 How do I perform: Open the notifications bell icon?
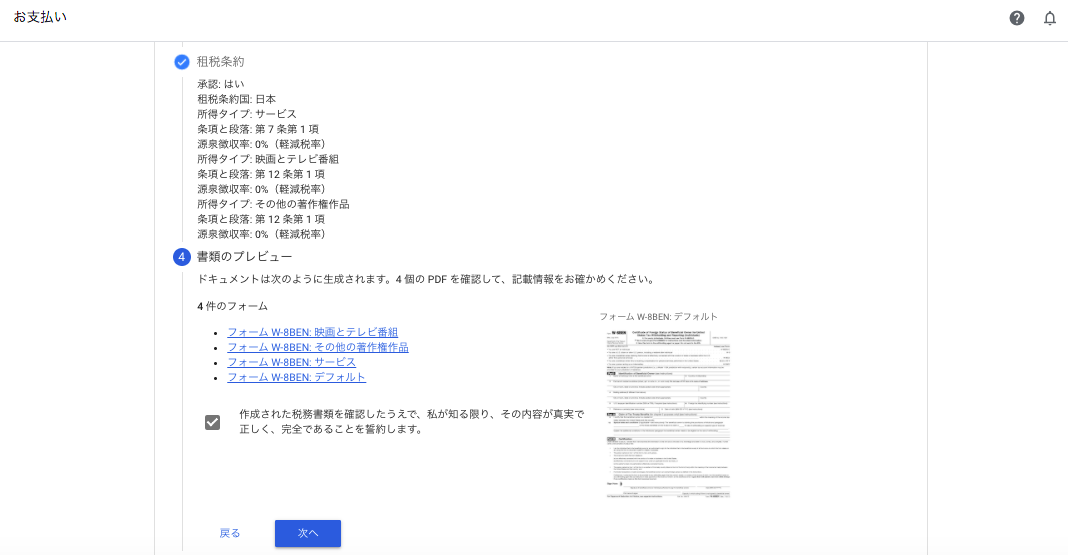pyautogui.click(x=1050, y=18)
